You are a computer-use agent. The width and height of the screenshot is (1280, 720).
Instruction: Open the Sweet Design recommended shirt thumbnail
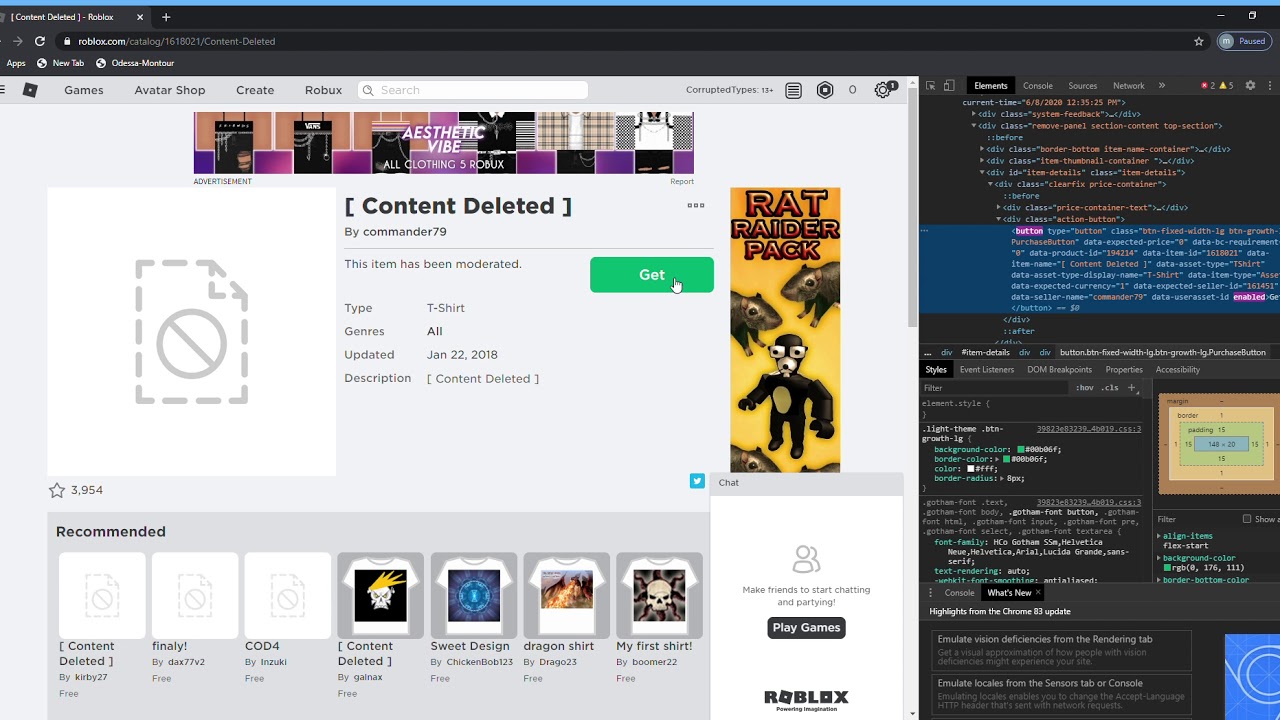tap(474, 595)
